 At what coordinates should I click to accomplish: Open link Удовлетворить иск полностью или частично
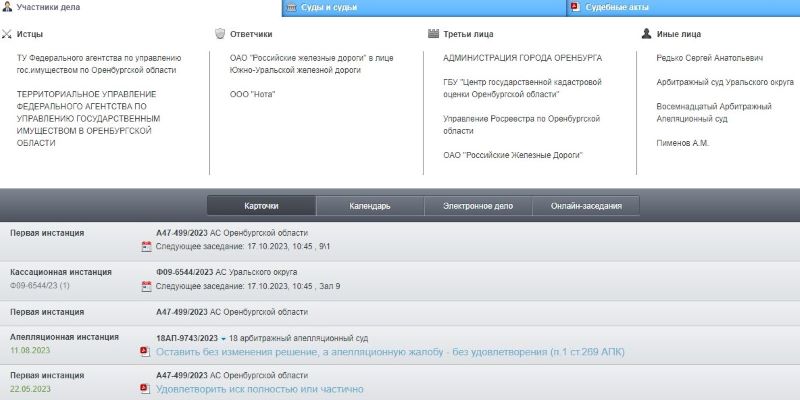(259, 389)
